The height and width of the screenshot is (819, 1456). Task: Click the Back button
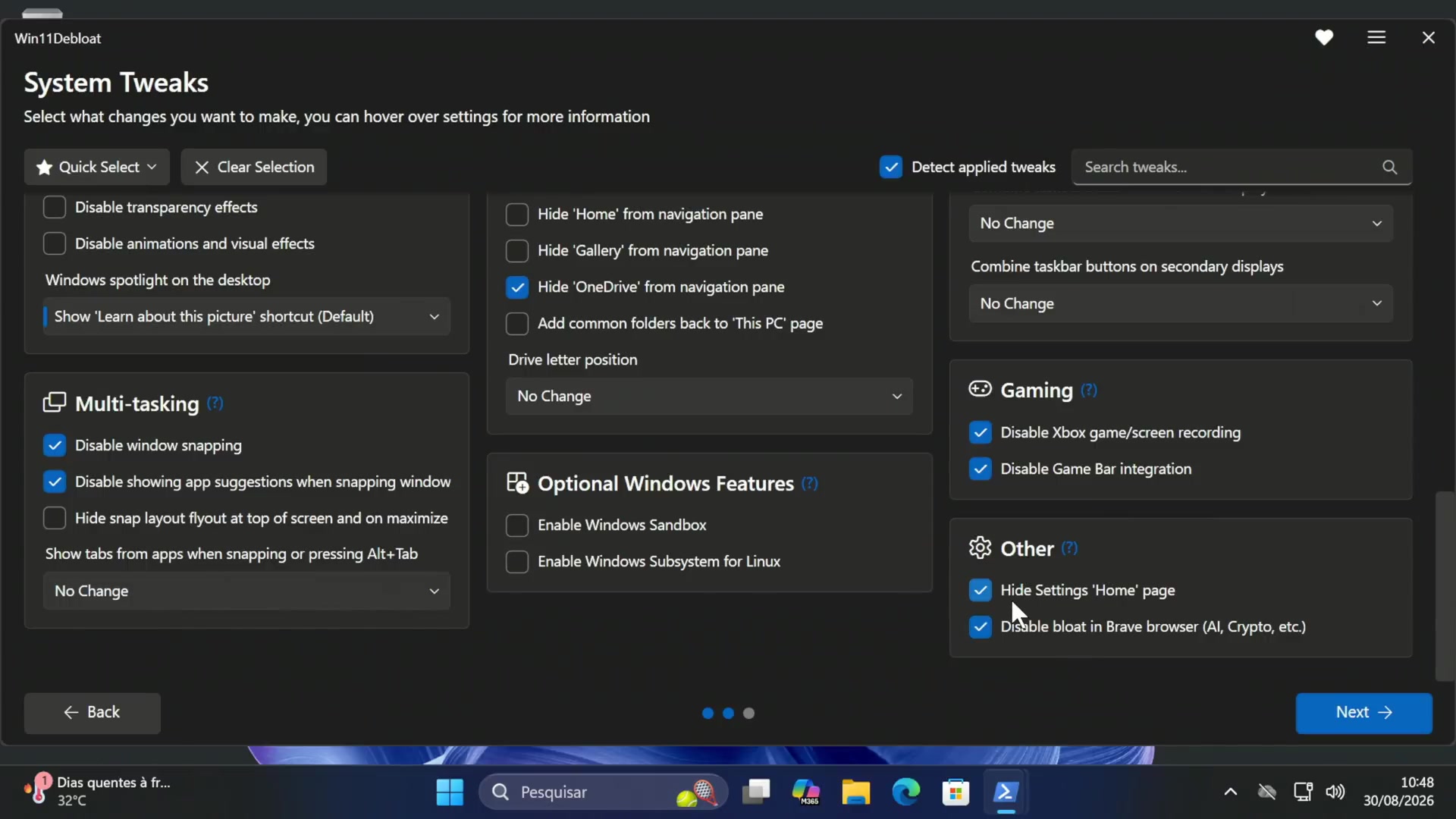point(93,713)
